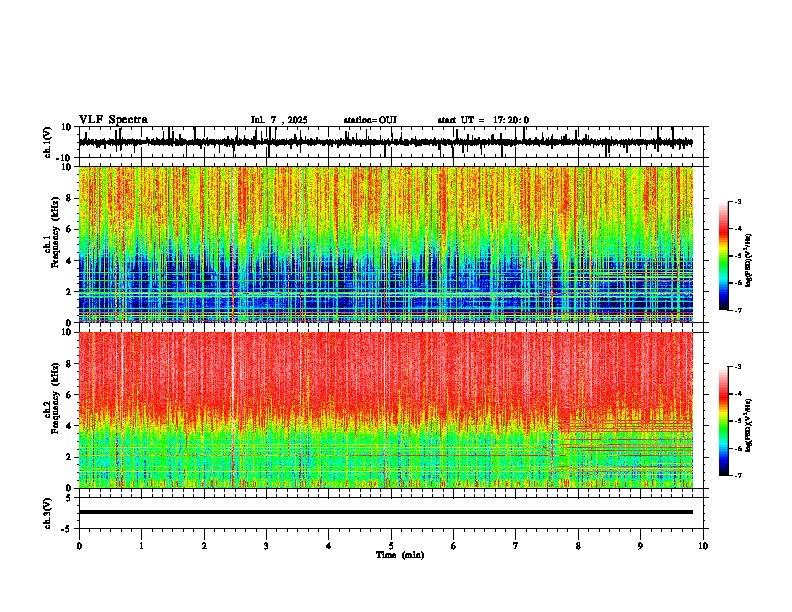Click time axis tick label '0'

(79, 546)
